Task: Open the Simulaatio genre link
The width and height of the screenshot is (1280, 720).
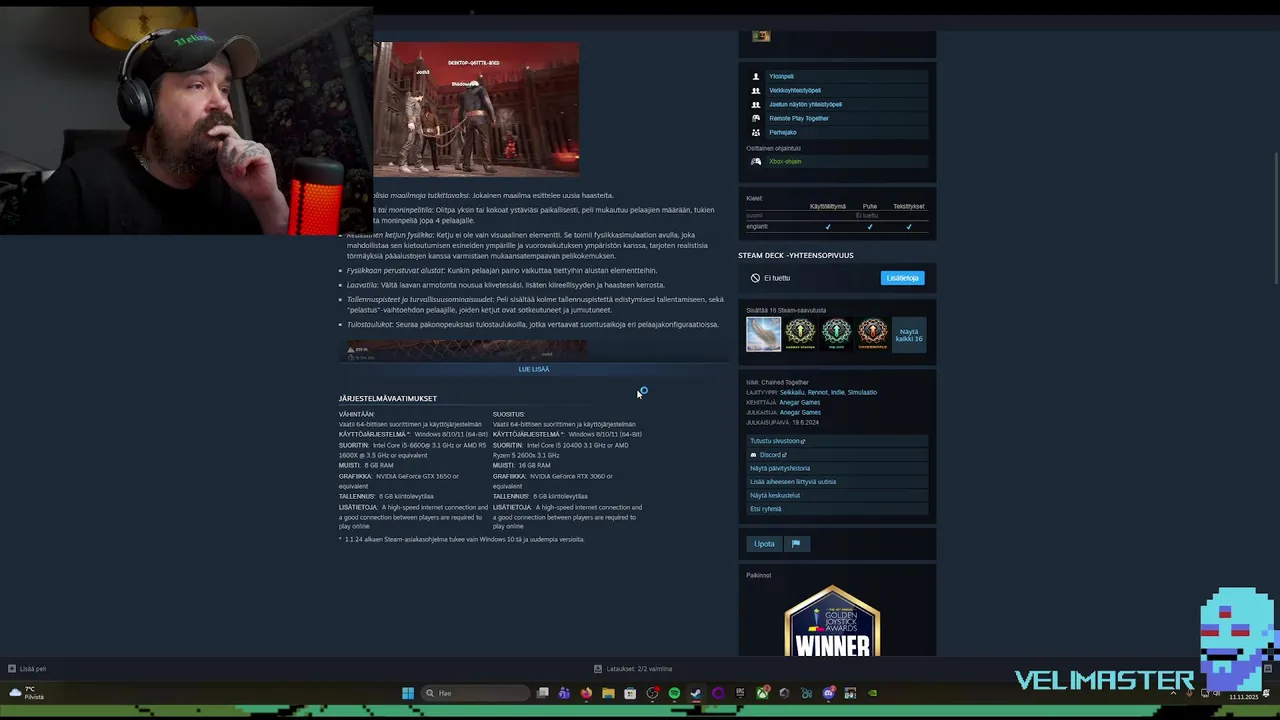Action: pyautogui.click(x=862, y=392)
